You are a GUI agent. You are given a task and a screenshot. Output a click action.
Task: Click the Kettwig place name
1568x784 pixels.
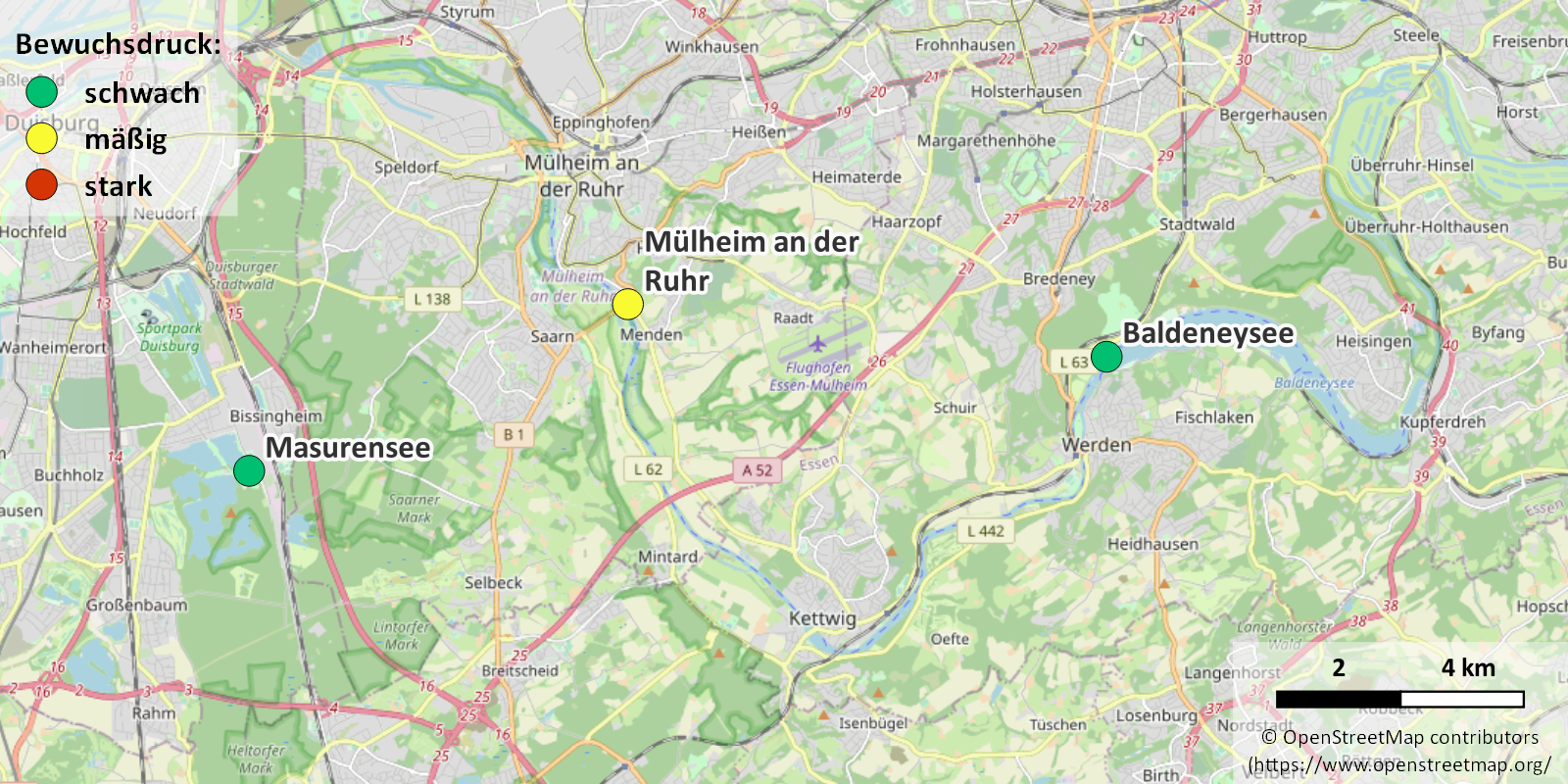pos(822,618)
